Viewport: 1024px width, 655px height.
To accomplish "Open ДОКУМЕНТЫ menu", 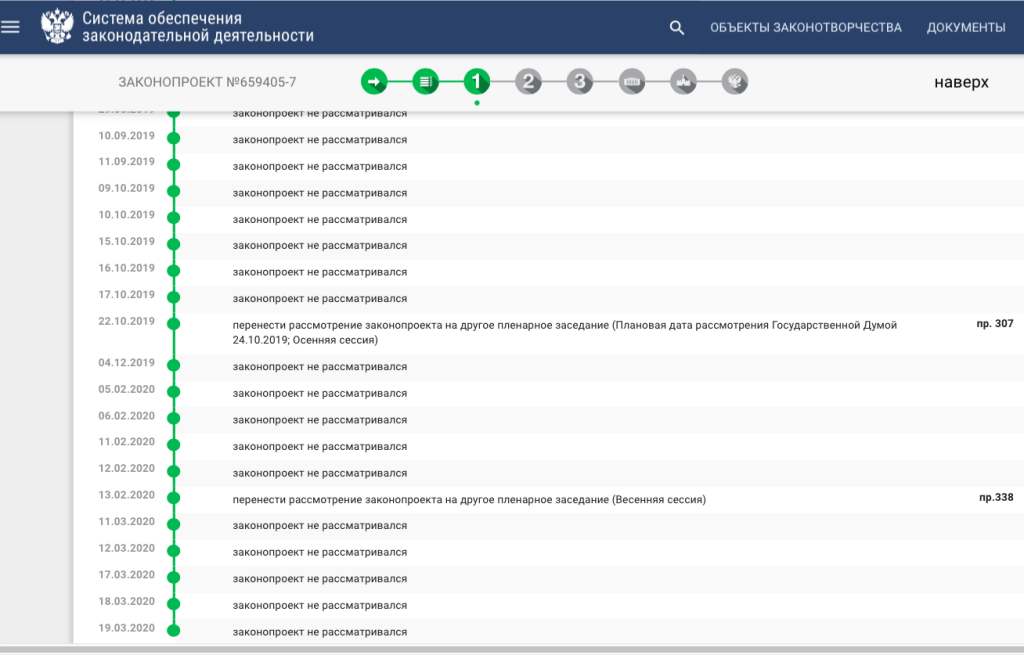I will pyautogui.click(x=965, y=28).
